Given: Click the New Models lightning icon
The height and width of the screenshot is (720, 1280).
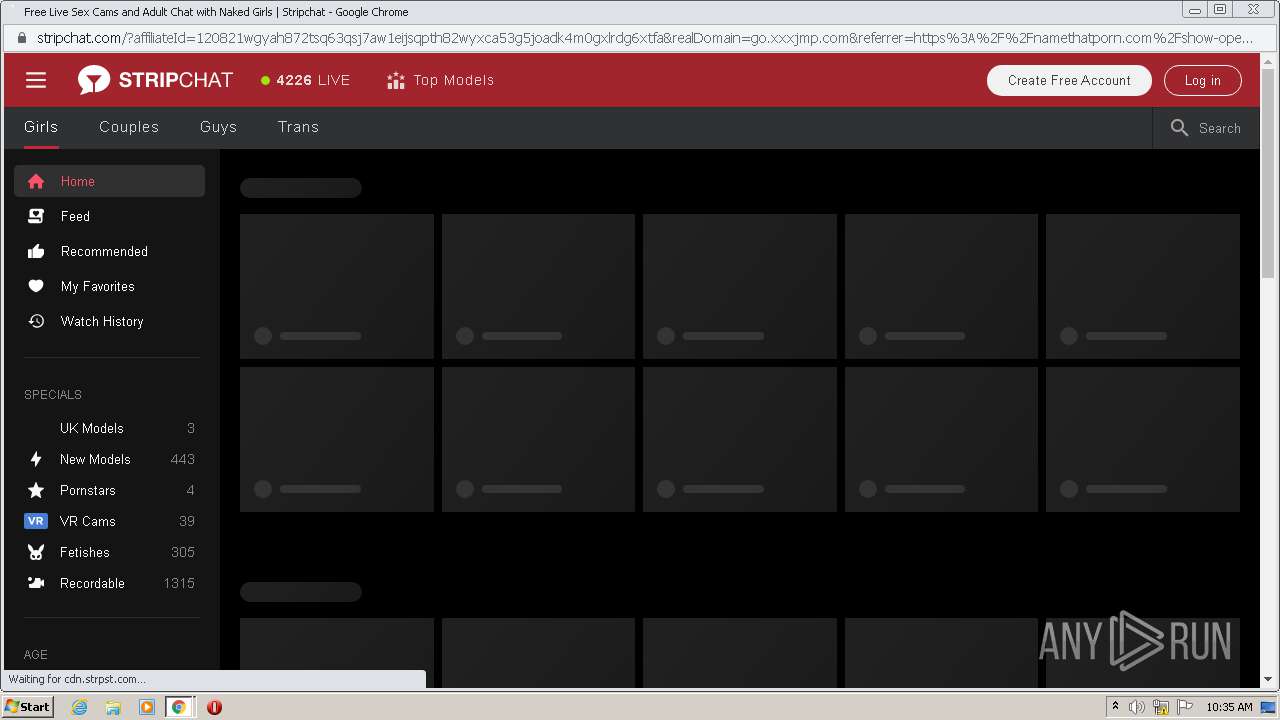Looking at the screenshot, I should 36,459.
